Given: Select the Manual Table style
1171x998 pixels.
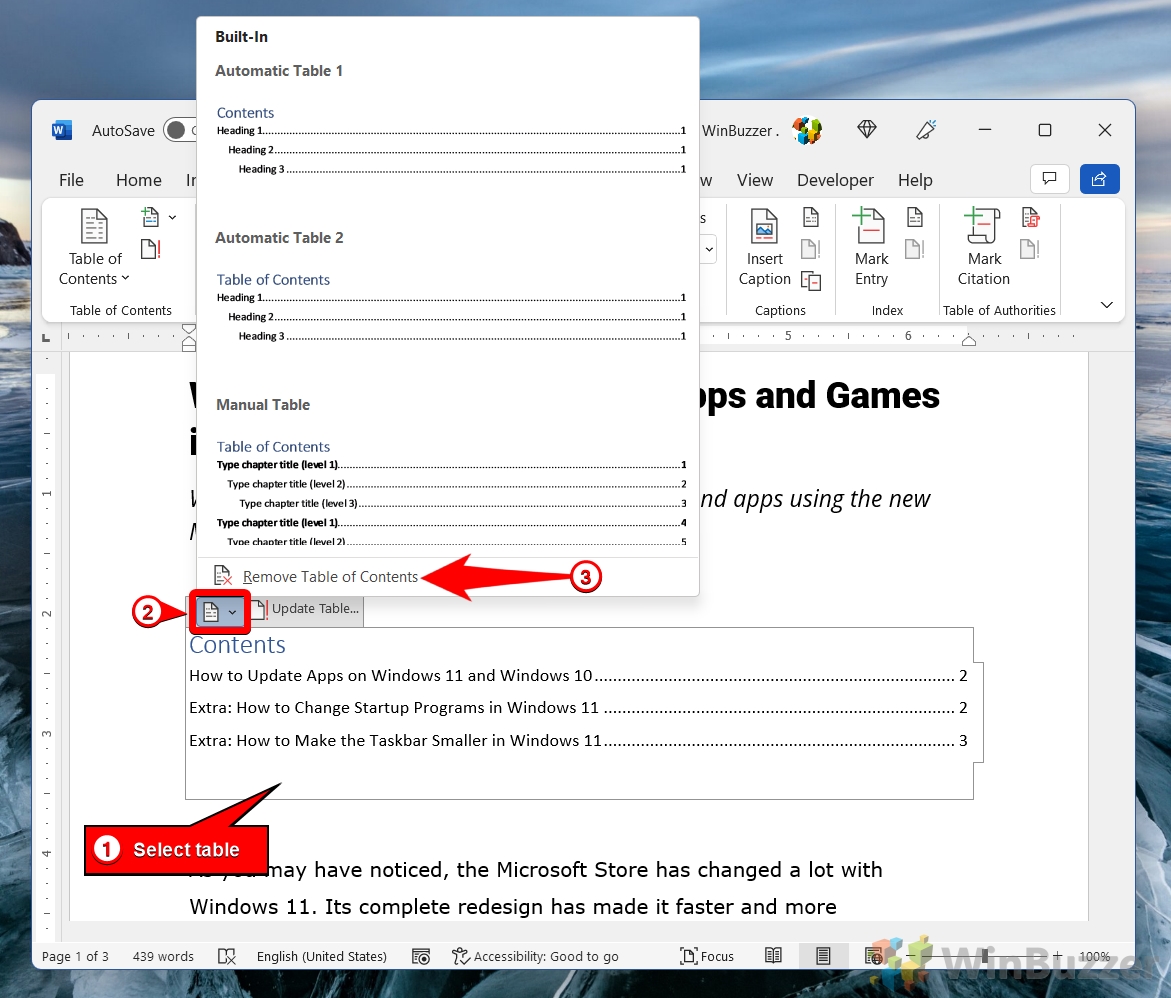Looking at the screenshot, I should [450, 471].
